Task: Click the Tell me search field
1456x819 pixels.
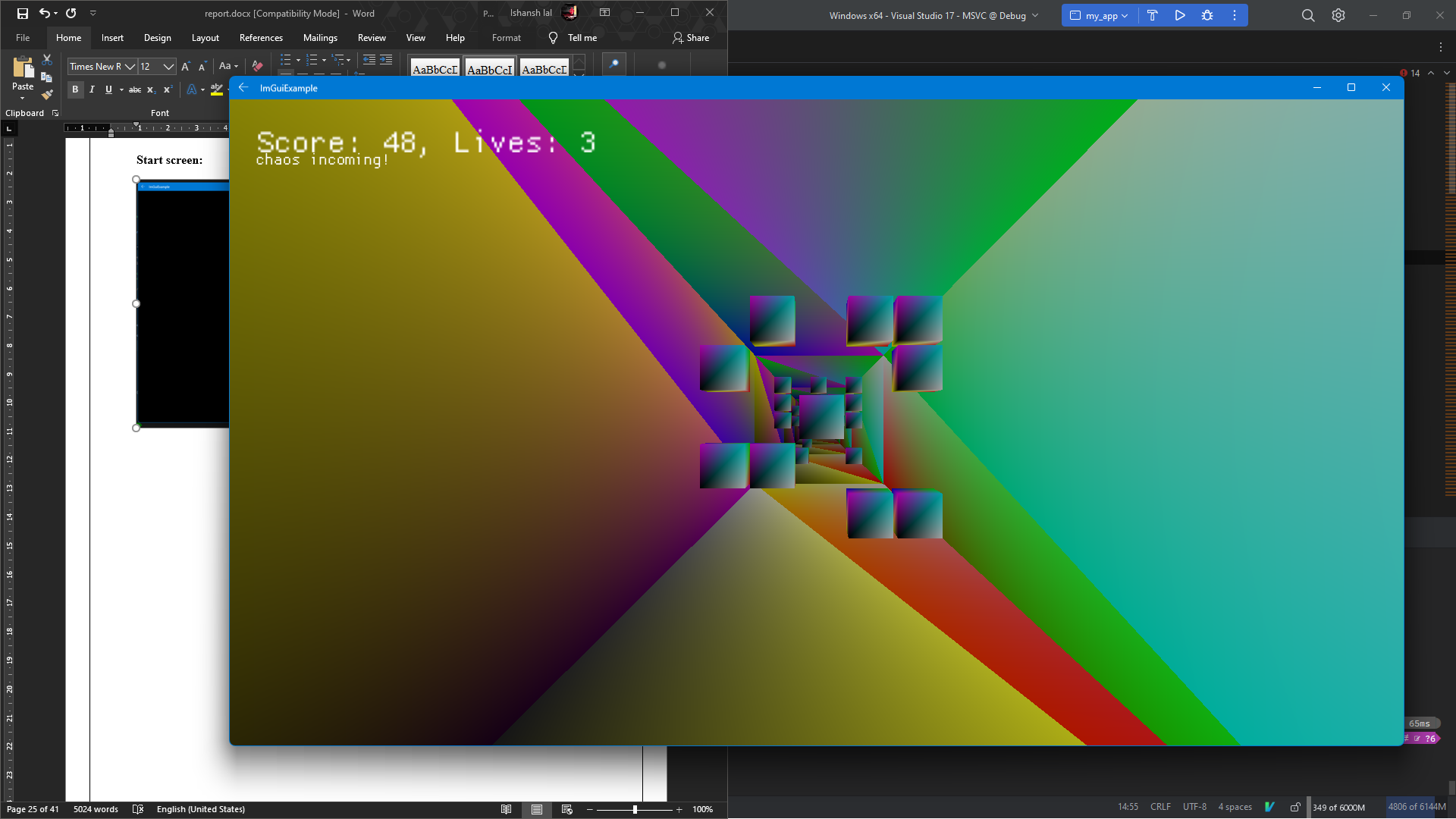Action: pos(582,38)
